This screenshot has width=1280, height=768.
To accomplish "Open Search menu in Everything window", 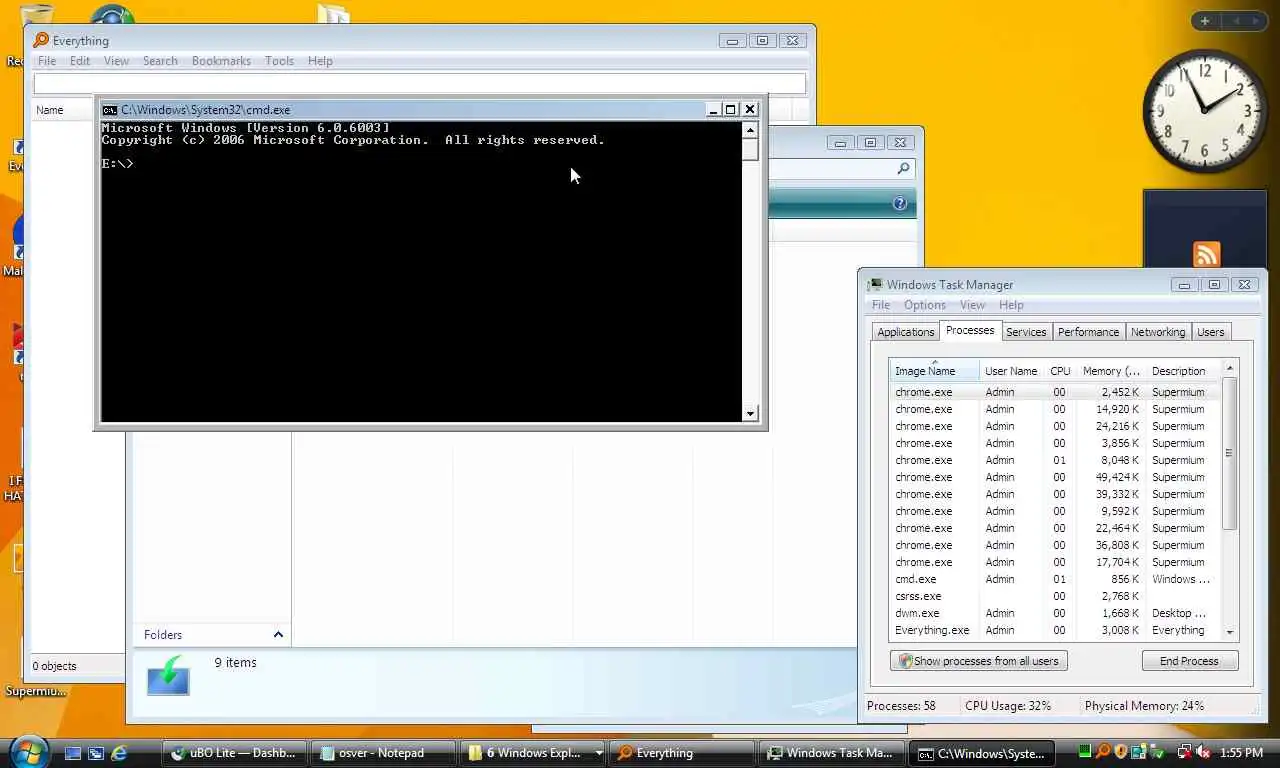I will (x=160, y=61).
